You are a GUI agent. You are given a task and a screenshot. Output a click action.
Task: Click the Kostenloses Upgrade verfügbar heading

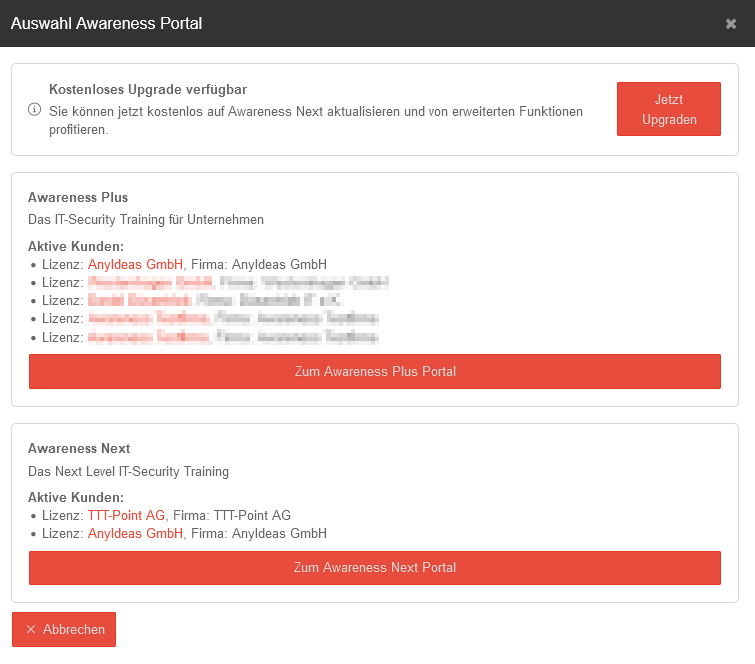(148, 90)
